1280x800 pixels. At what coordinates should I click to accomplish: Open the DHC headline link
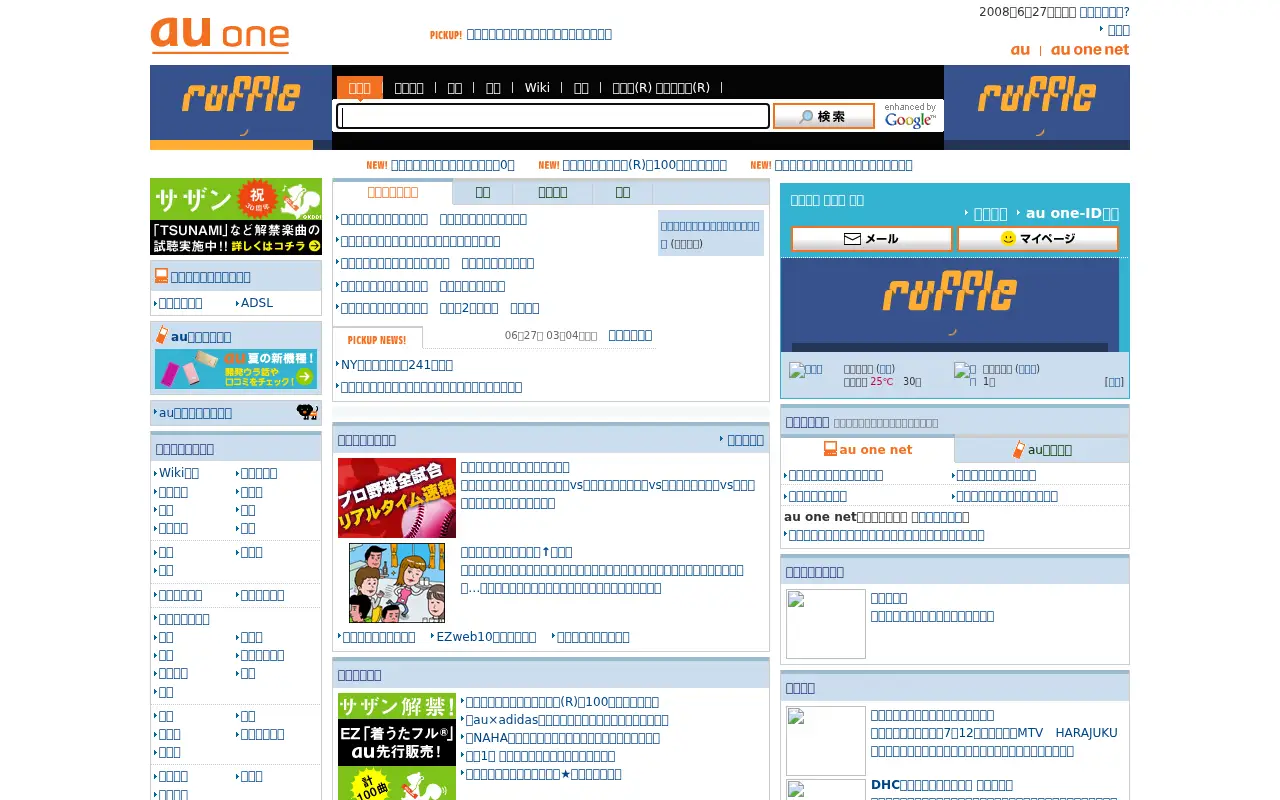click(x=942, y=785)
